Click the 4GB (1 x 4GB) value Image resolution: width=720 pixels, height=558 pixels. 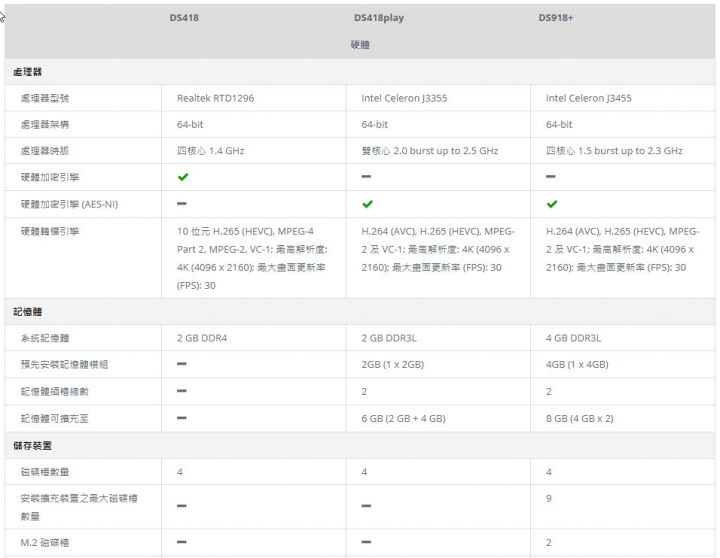click(577, 364)
